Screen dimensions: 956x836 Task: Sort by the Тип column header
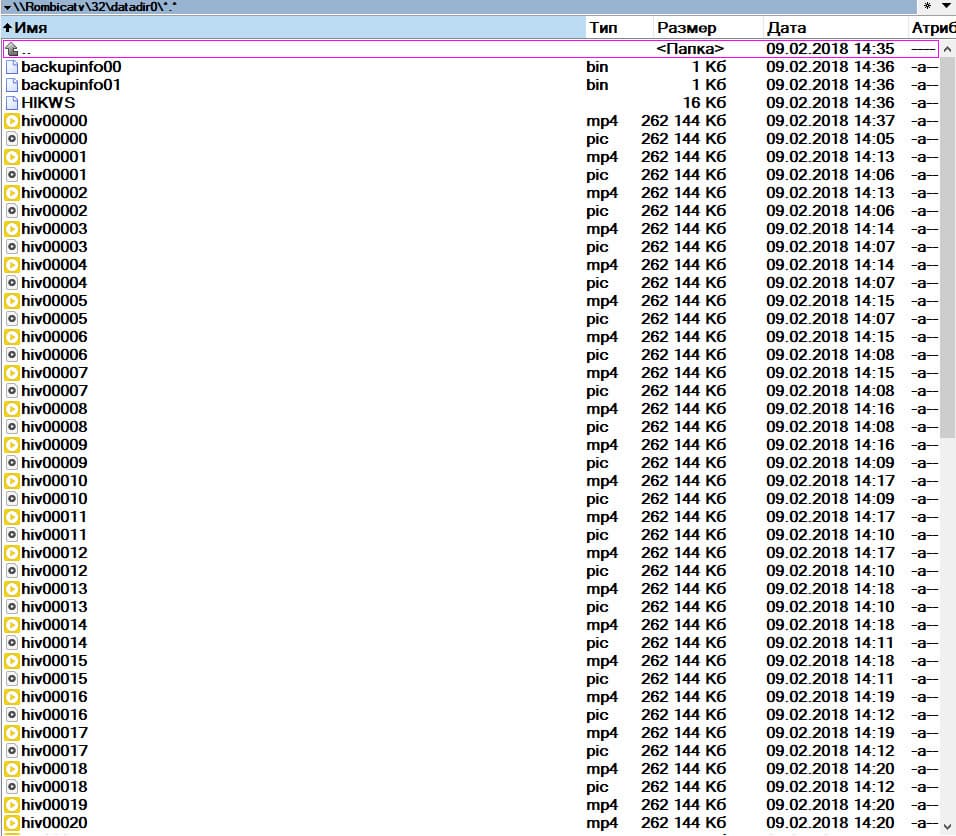619,27
